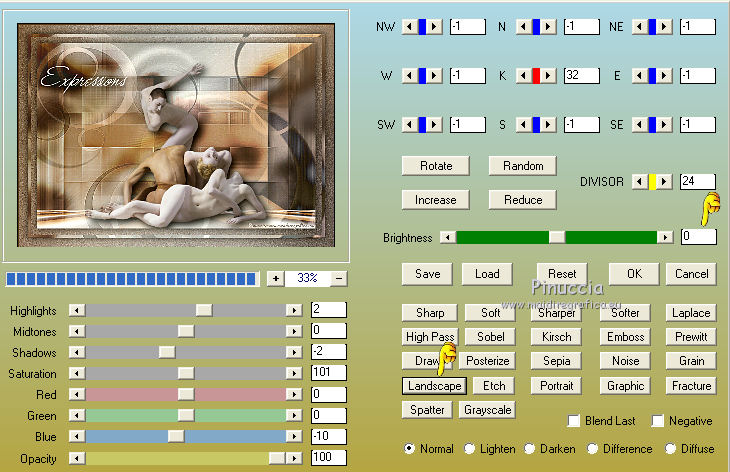This screenshot has width=730, height=472.
Task: Apply the Landscape preset
Action: pyautogui.click(x=434, y=386)
